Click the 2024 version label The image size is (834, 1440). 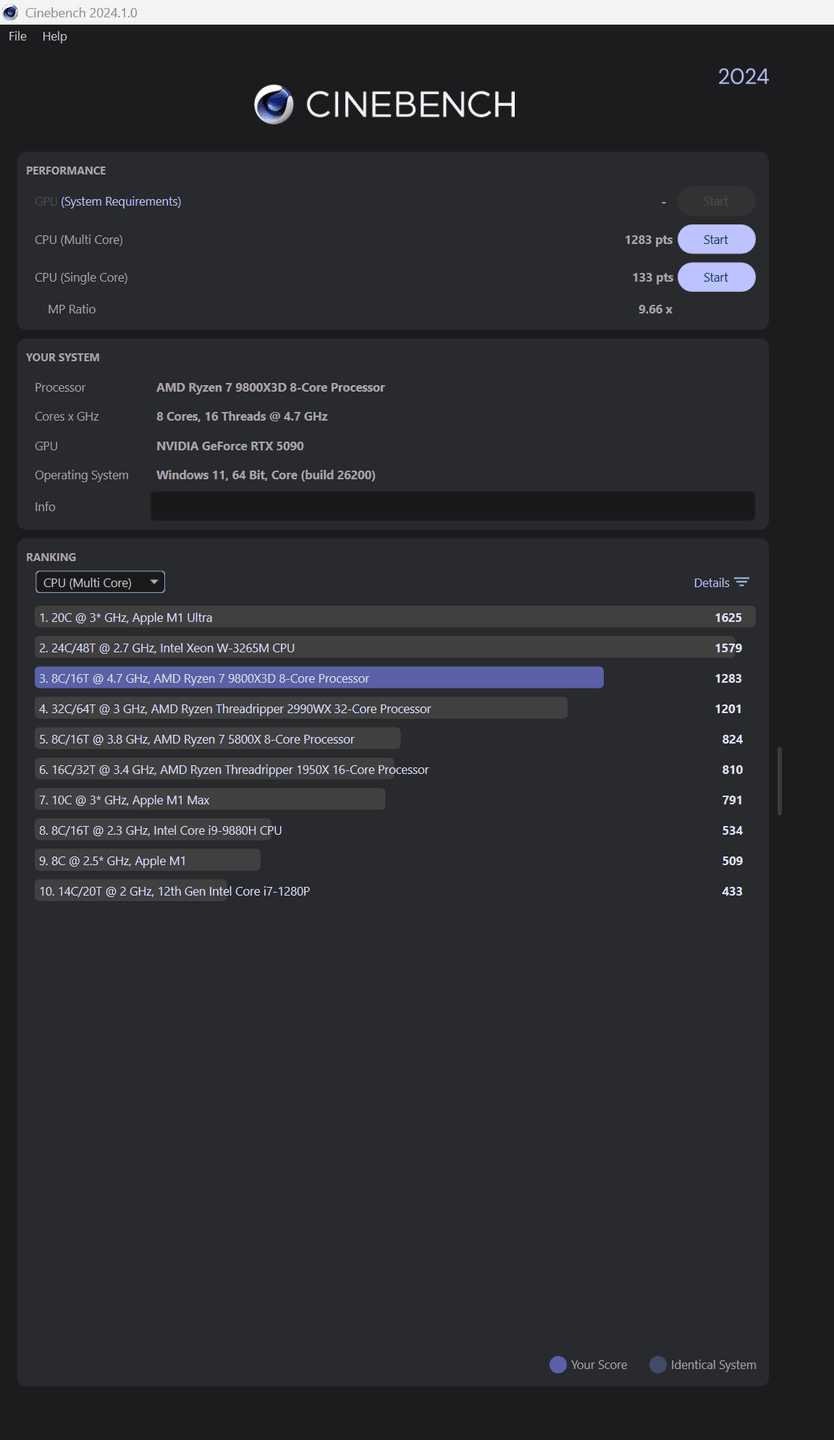click(743, 77)
